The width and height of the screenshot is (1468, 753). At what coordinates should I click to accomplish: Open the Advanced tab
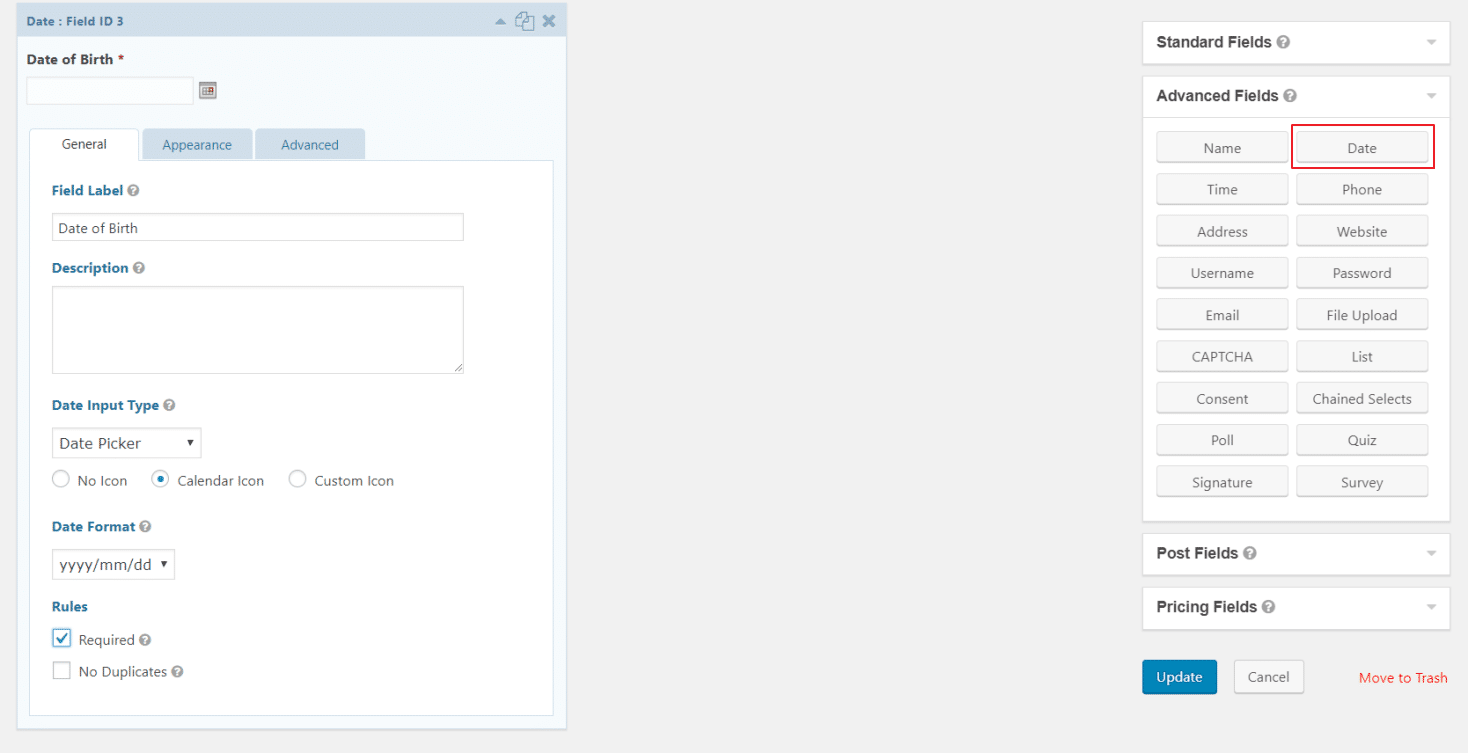[x=310, y=144]
